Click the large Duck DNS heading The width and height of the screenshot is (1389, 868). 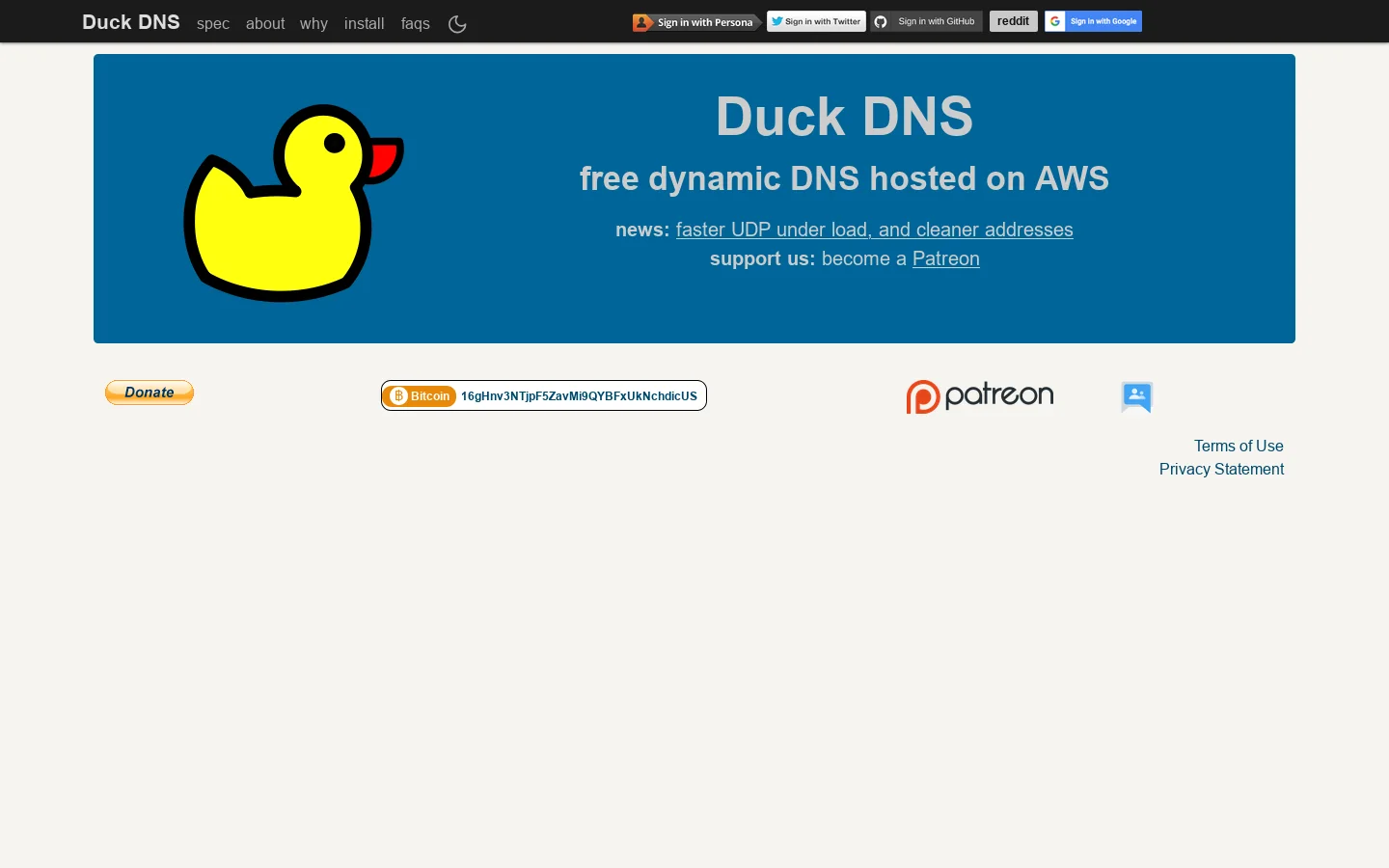(x=844, y=117)
